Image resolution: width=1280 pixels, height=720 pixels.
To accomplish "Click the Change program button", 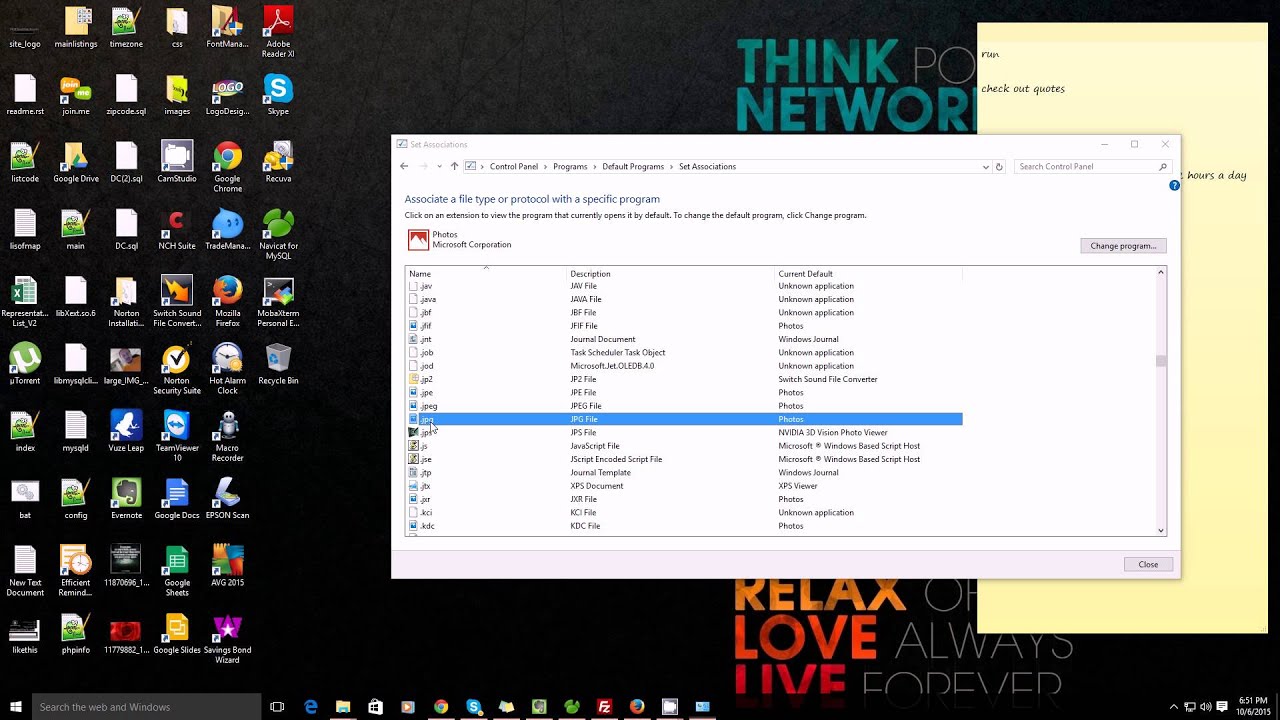I will click(1123, 246).
